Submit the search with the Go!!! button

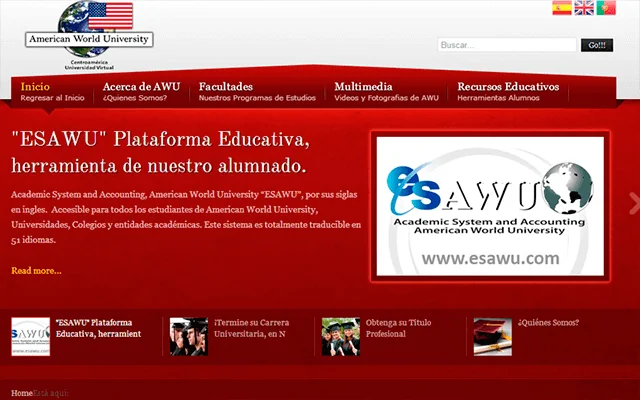[x=597, y=45]
